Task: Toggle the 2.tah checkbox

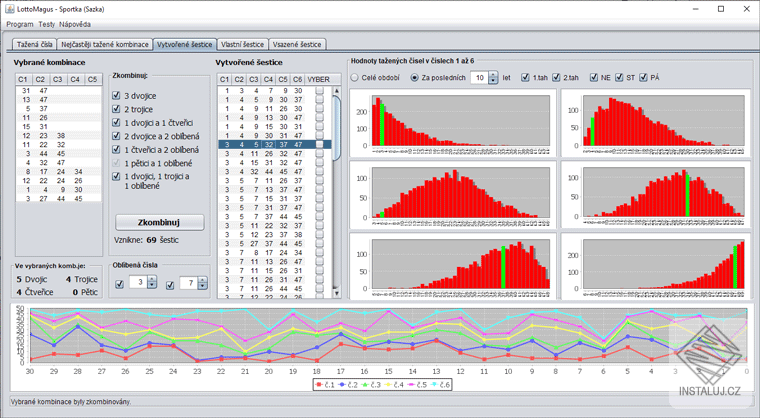Action: (556, 78)
